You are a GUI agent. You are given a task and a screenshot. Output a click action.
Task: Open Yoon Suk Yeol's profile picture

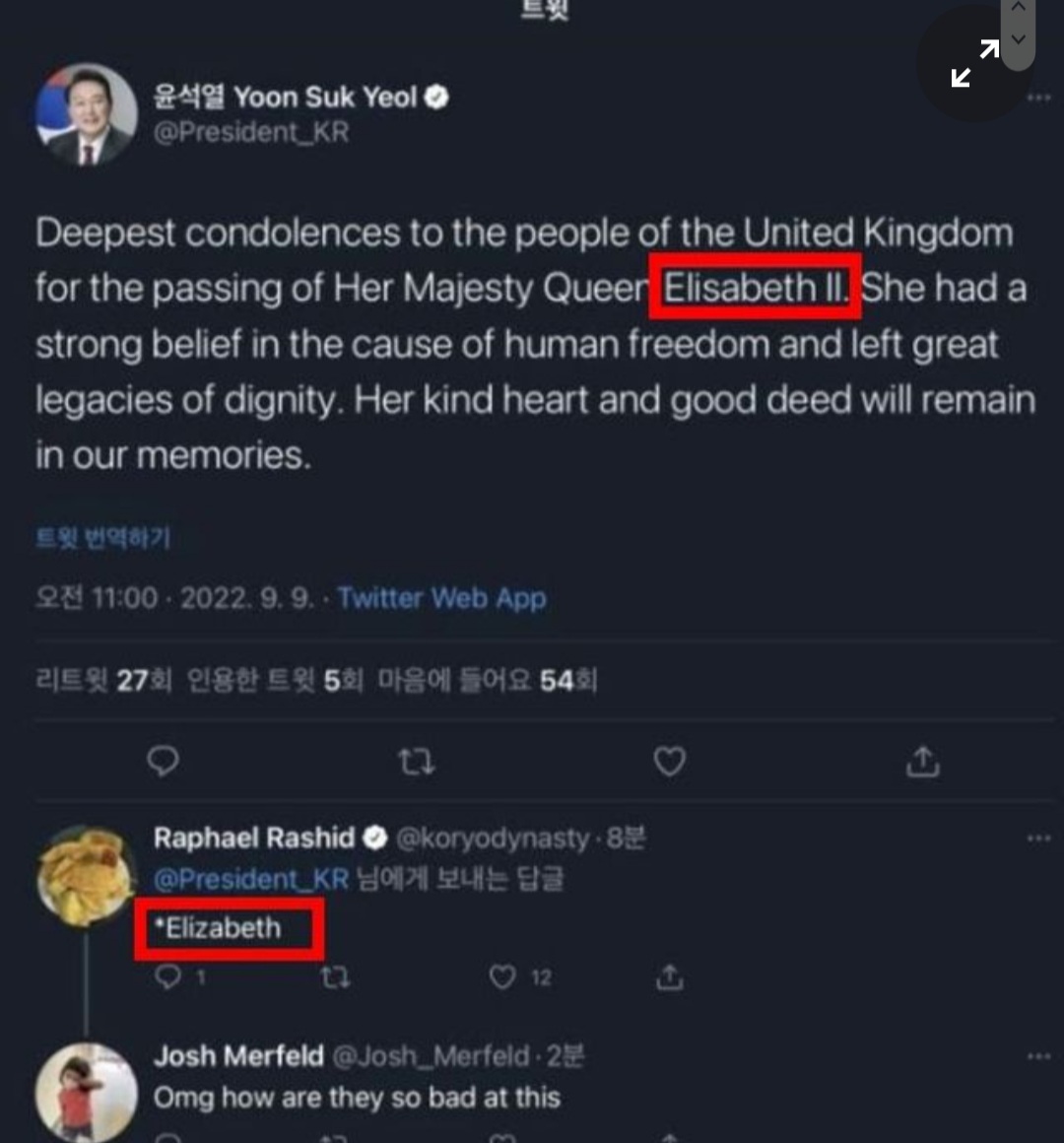86,115
